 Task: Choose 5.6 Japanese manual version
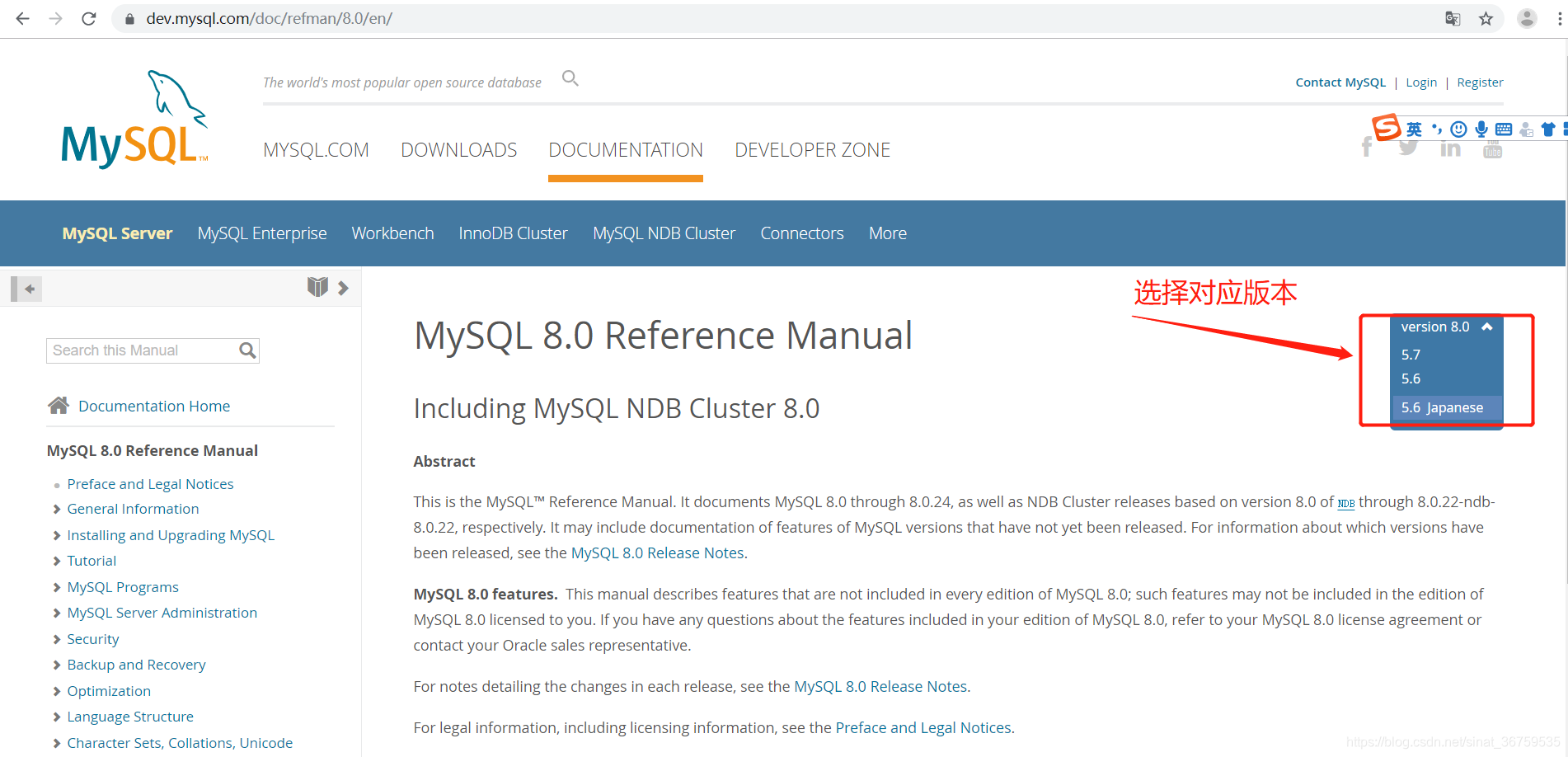tap(1446, 407)
